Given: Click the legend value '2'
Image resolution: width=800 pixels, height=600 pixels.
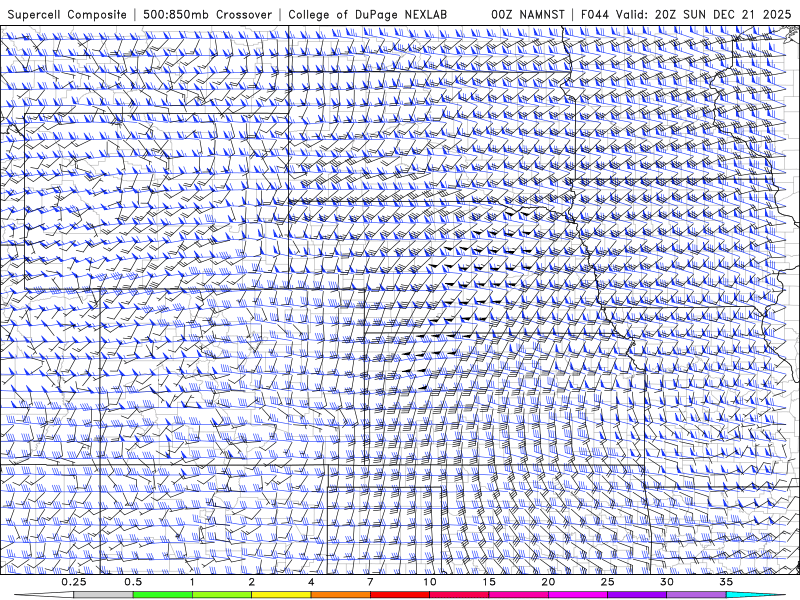Looking at the screenshot, I should (x=252, y=582).
